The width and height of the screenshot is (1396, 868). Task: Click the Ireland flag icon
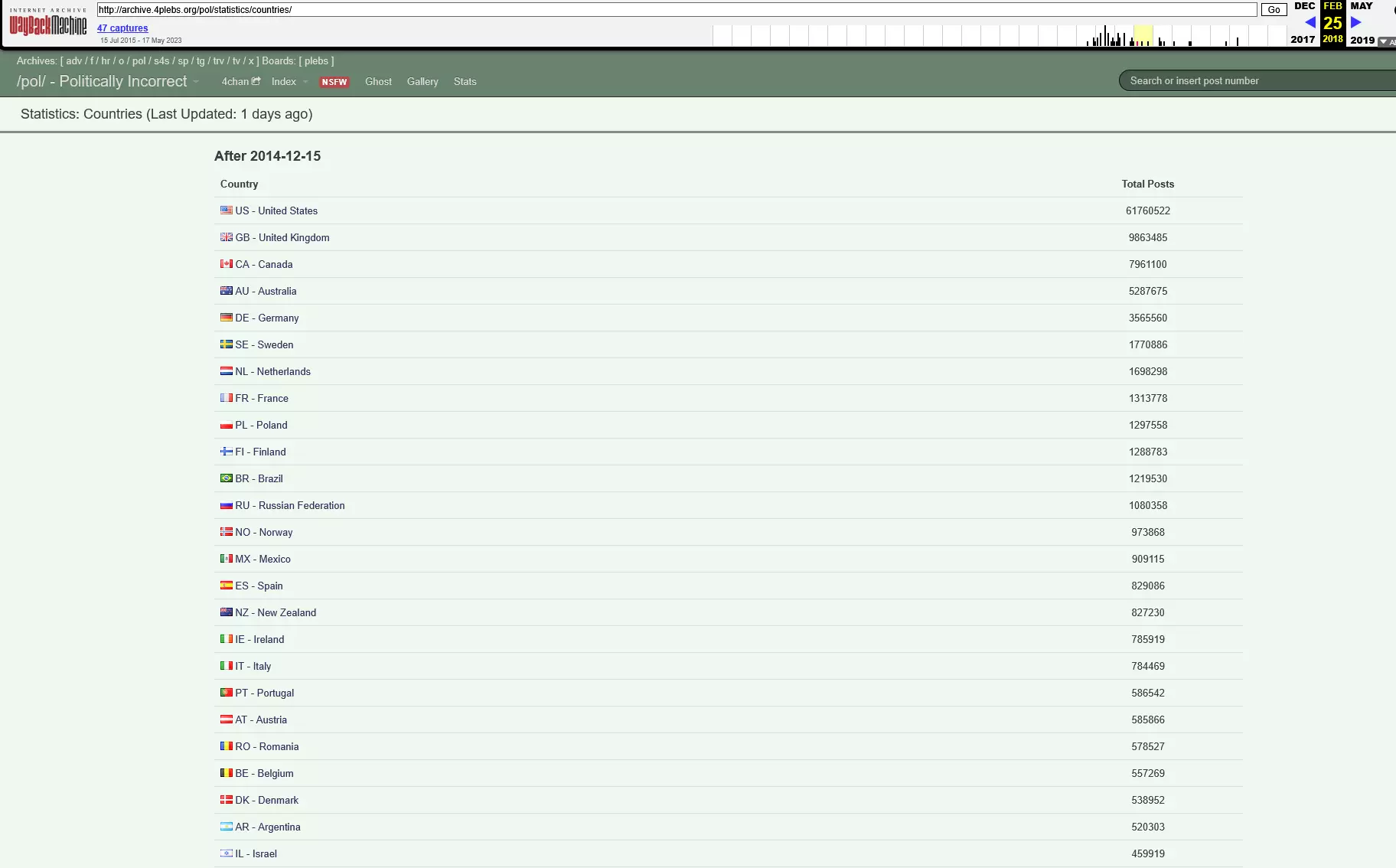point(227,638)
